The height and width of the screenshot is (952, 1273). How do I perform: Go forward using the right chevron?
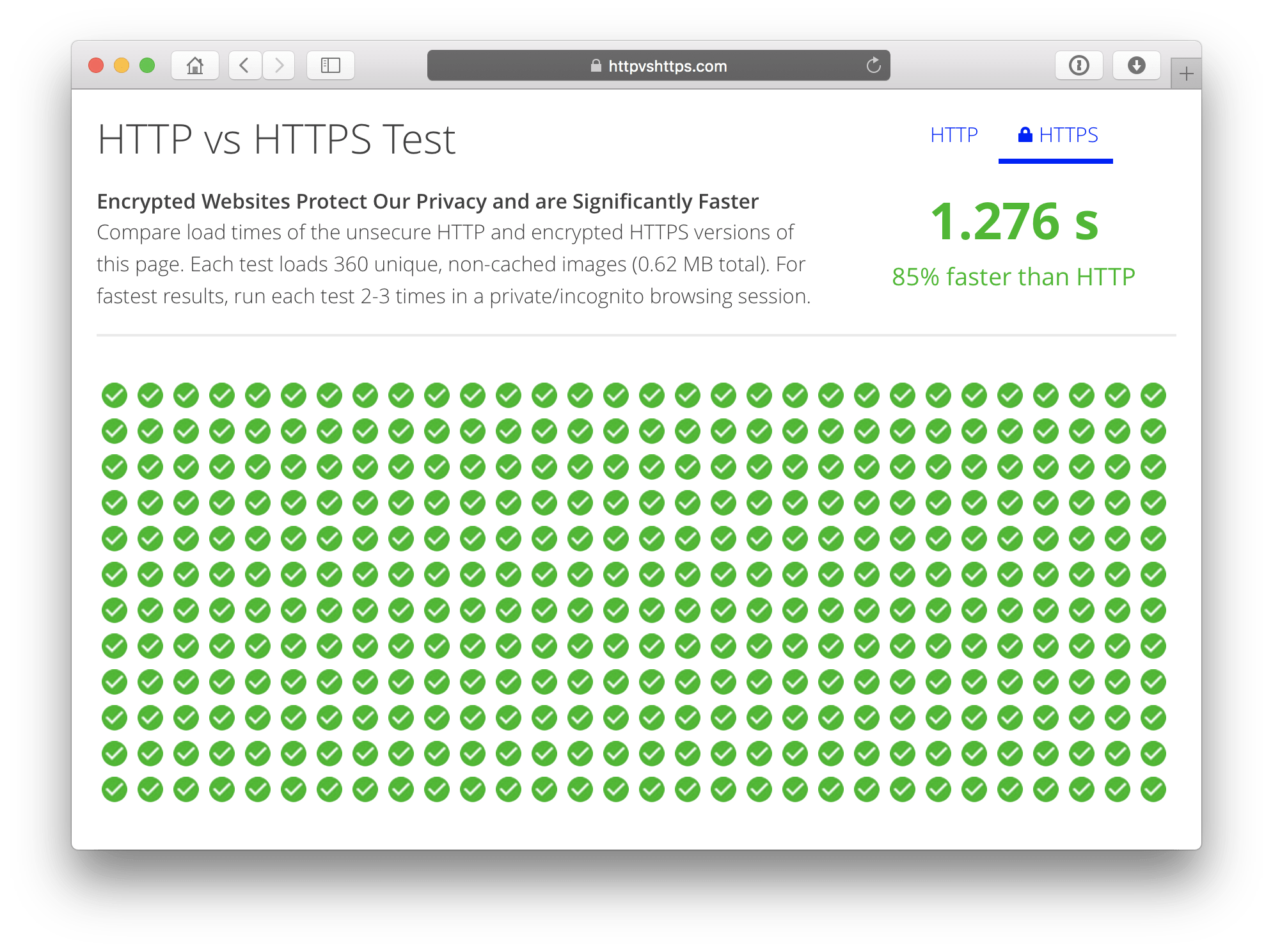click(x=279, y=65)
